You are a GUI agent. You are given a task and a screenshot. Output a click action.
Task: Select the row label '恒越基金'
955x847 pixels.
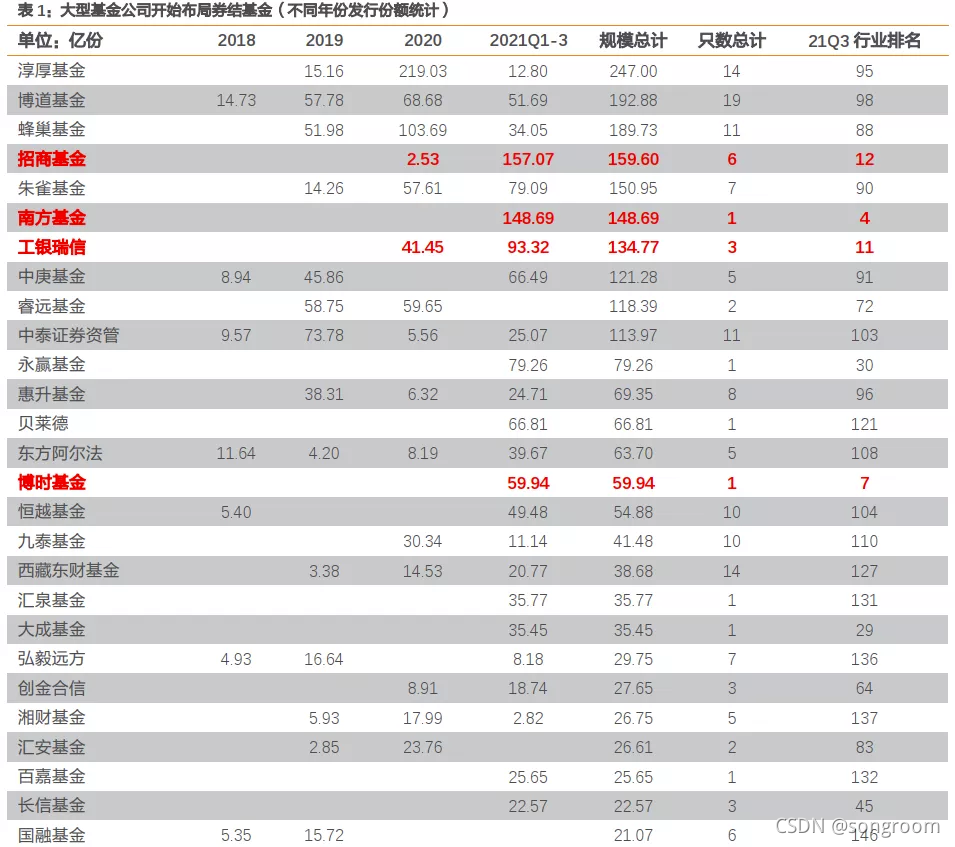pyautogui.click(x=51, y=511)
